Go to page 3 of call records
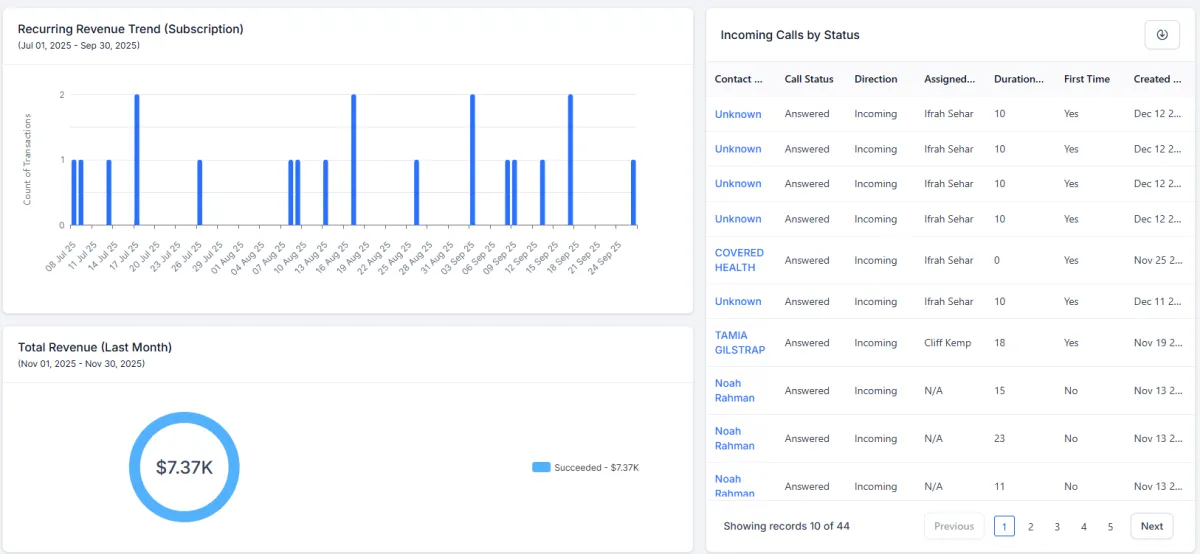1200x554 pixels. 1057,526
